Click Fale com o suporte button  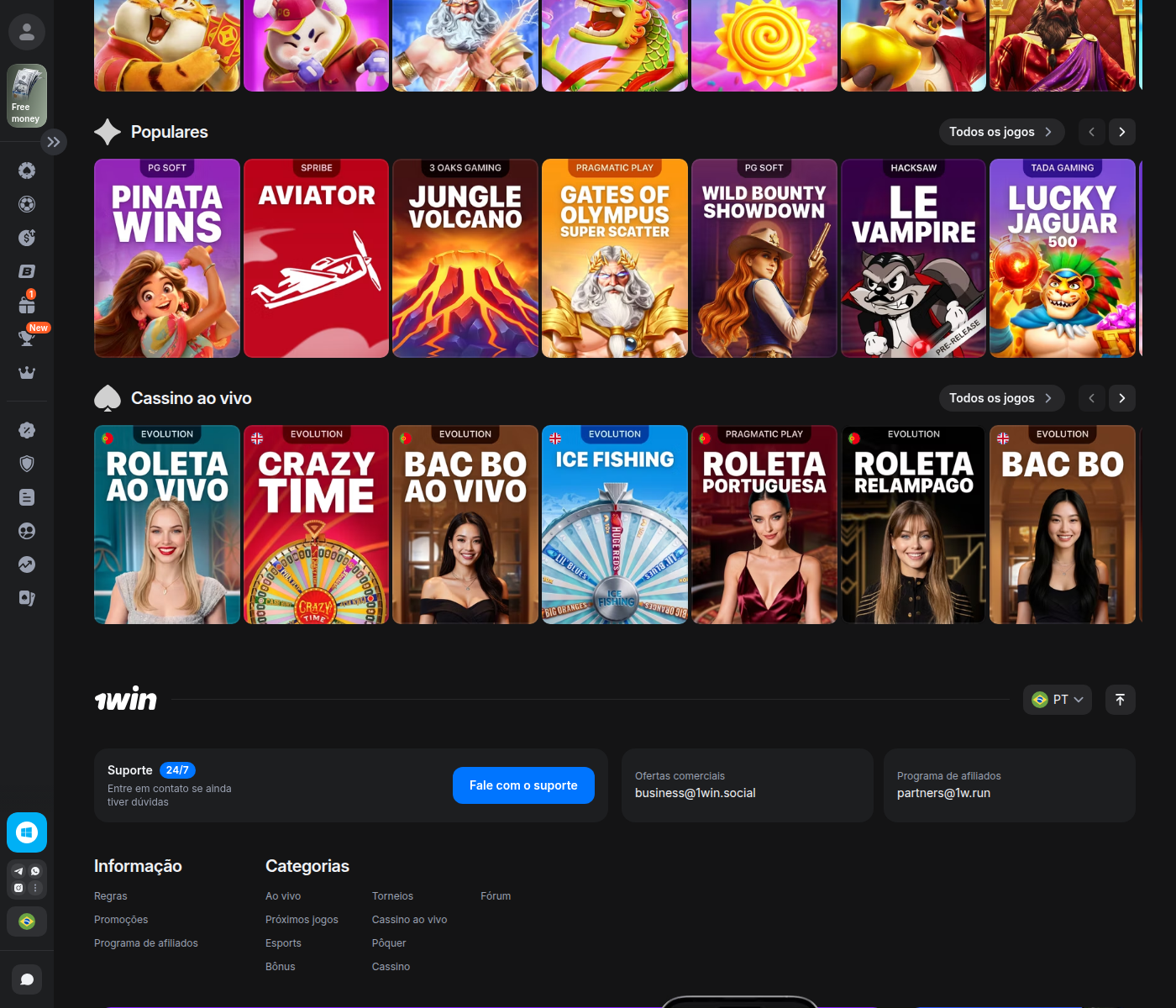523,785
